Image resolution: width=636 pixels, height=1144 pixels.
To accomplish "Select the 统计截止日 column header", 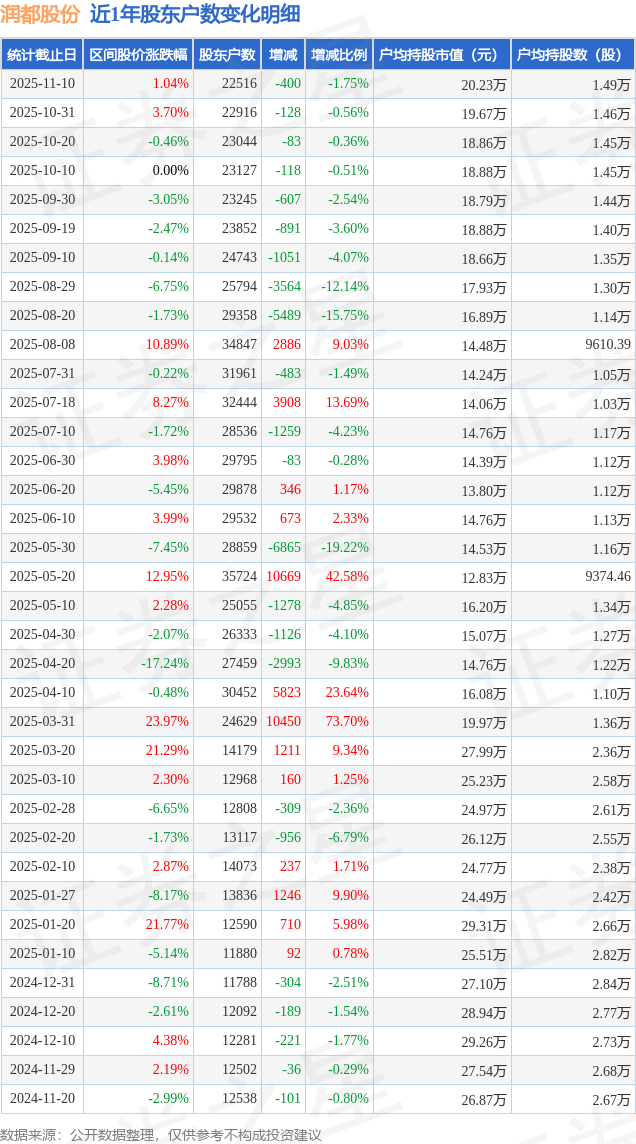I will point(42,55).
